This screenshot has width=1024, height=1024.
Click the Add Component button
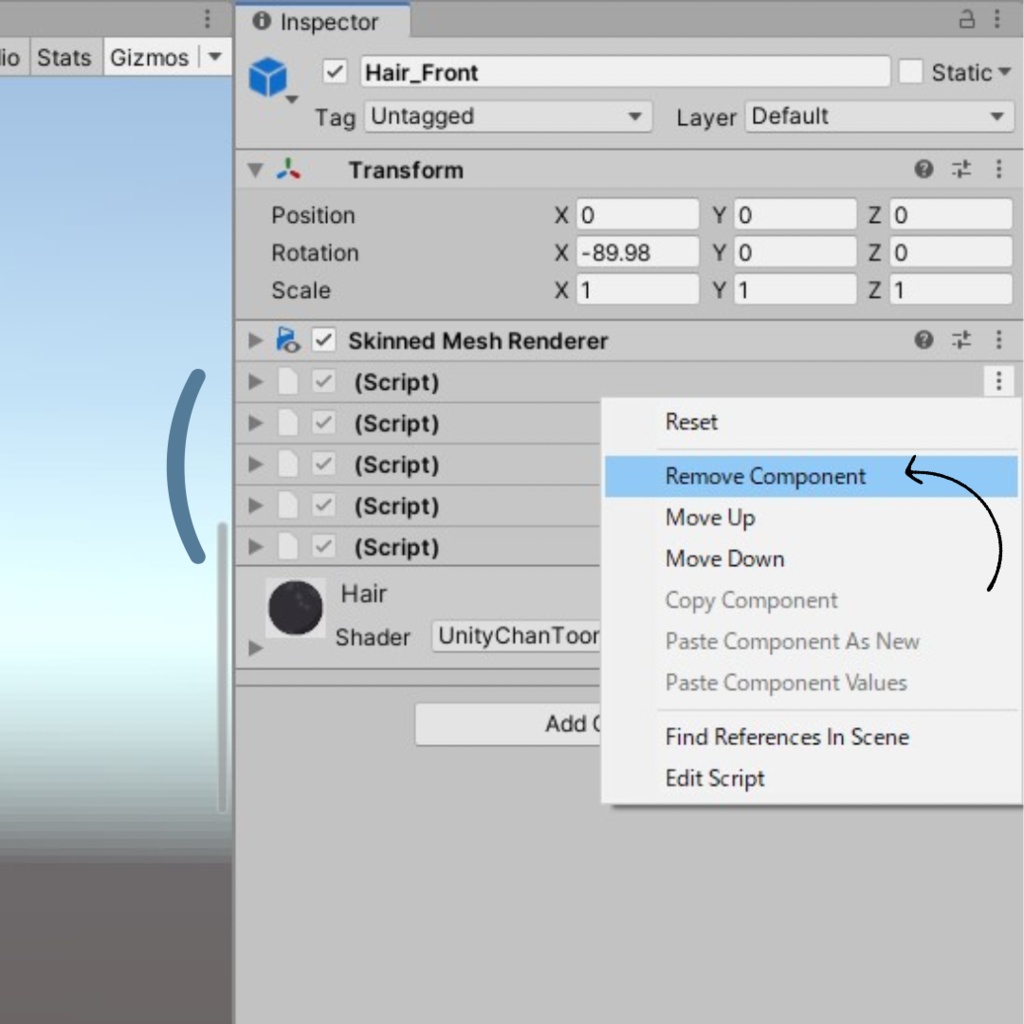pyautogui.click(x=508, y=724)
